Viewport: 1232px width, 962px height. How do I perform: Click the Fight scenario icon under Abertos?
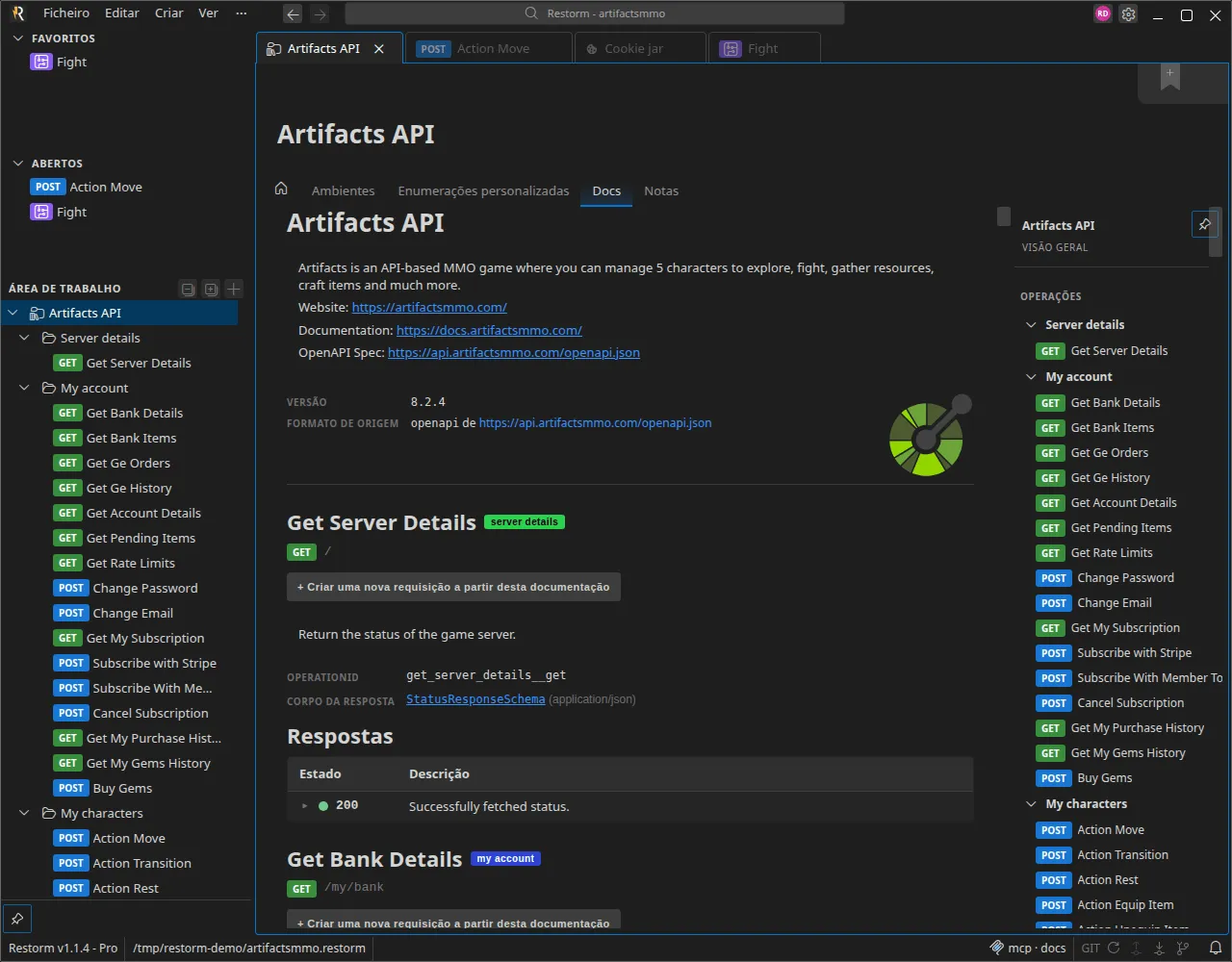40,212
